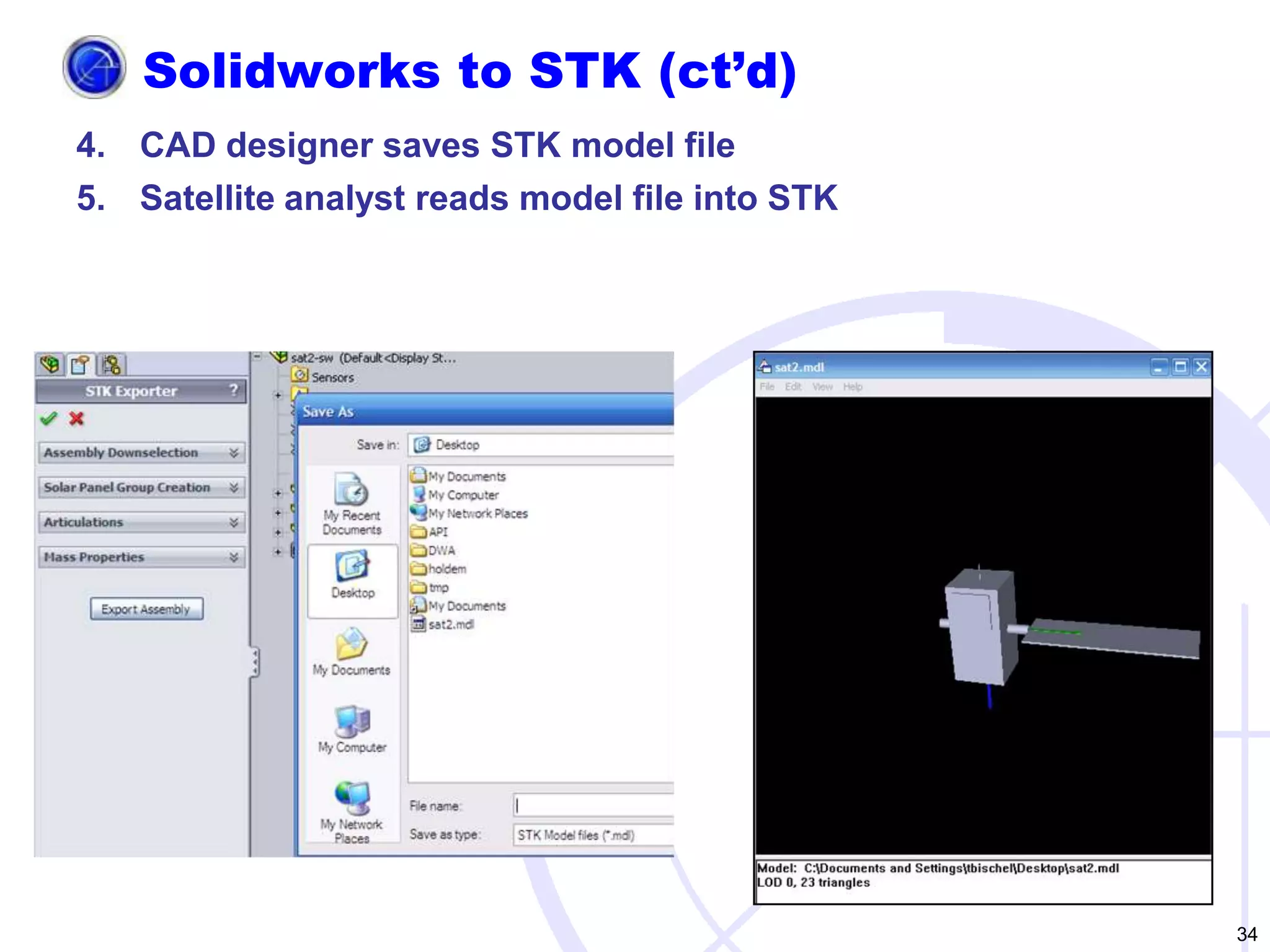1270x952 pixels.
Task: Expand the Assembly Downselection section
Action: click(142, 452)
